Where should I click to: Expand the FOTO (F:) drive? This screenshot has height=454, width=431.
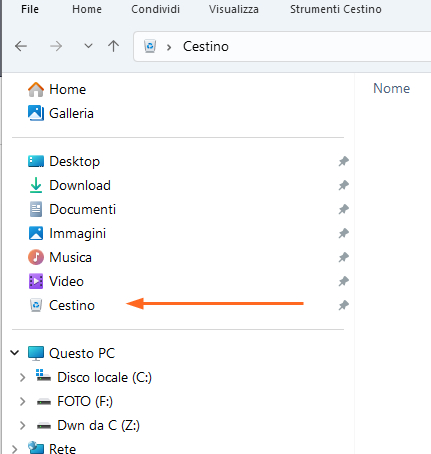coord(22,401)
